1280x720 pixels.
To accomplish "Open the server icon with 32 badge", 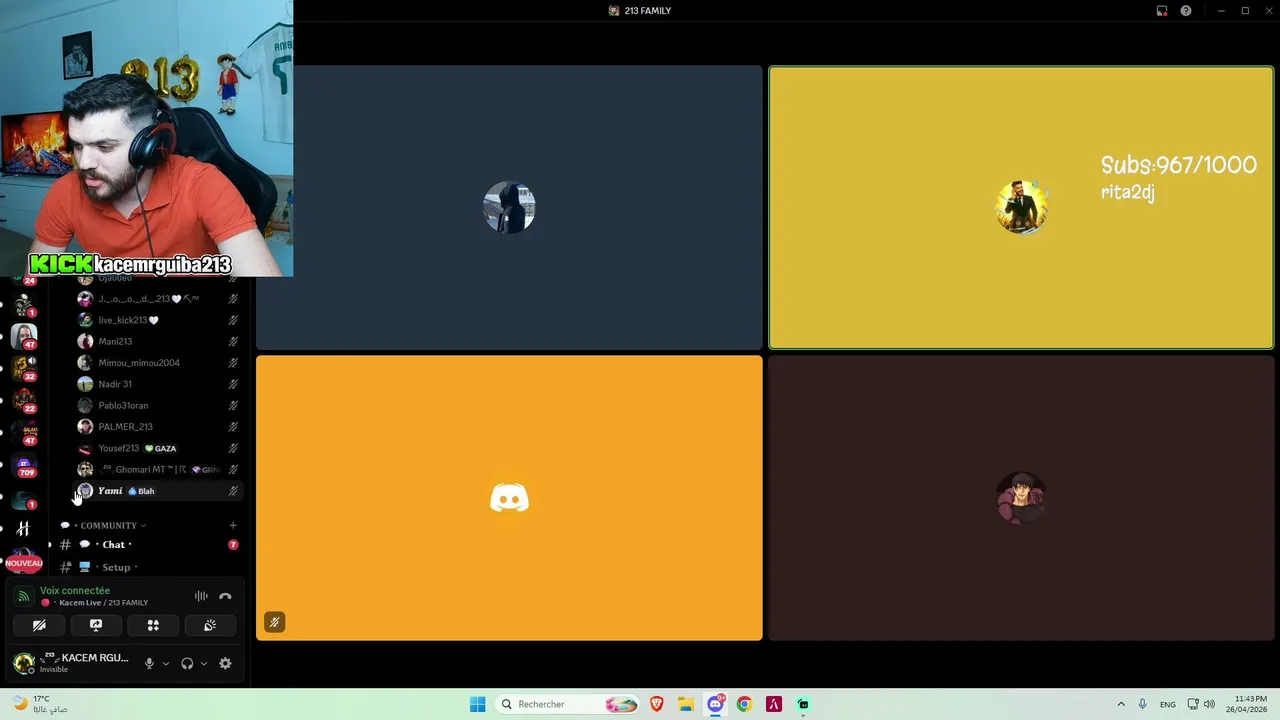I will [24, 367].
